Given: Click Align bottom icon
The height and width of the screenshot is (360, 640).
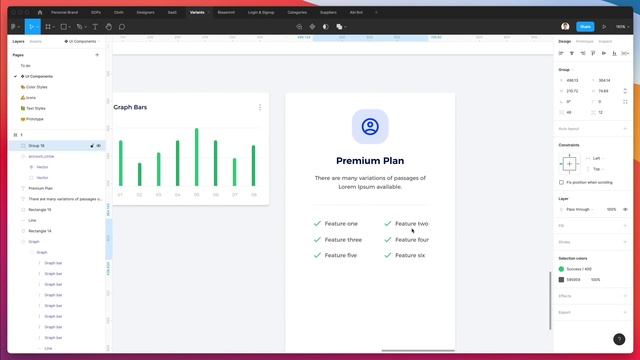Looking at the screenshot, I should 614,53.
